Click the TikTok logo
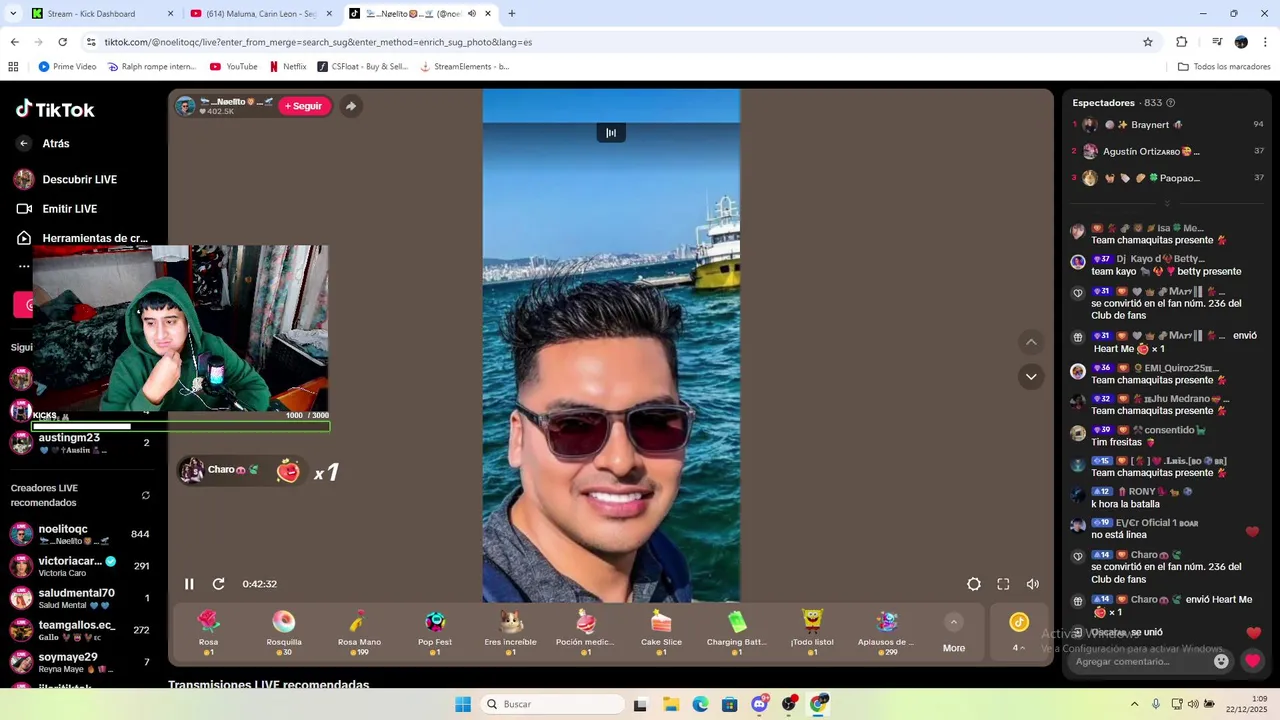 (55, 109)
